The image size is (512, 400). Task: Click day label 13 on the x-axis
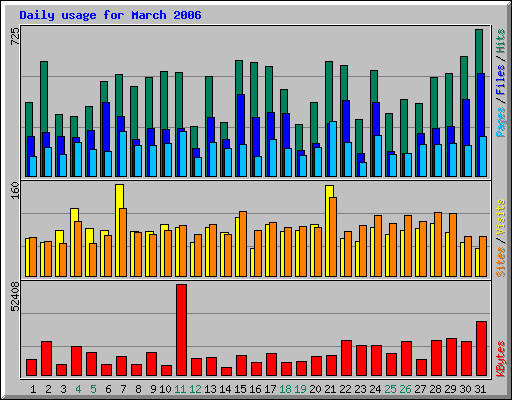click(210, 389)
